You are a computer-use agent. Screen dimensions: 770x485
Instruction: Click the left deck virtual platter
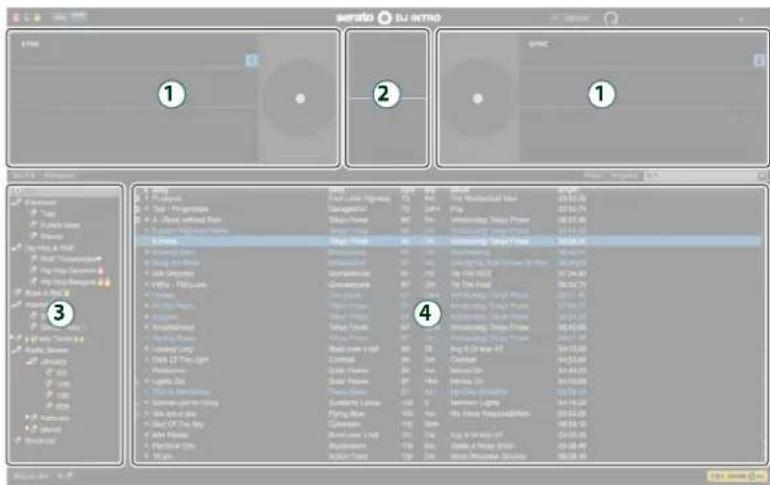pyautogui.click(x=300, y=99)
